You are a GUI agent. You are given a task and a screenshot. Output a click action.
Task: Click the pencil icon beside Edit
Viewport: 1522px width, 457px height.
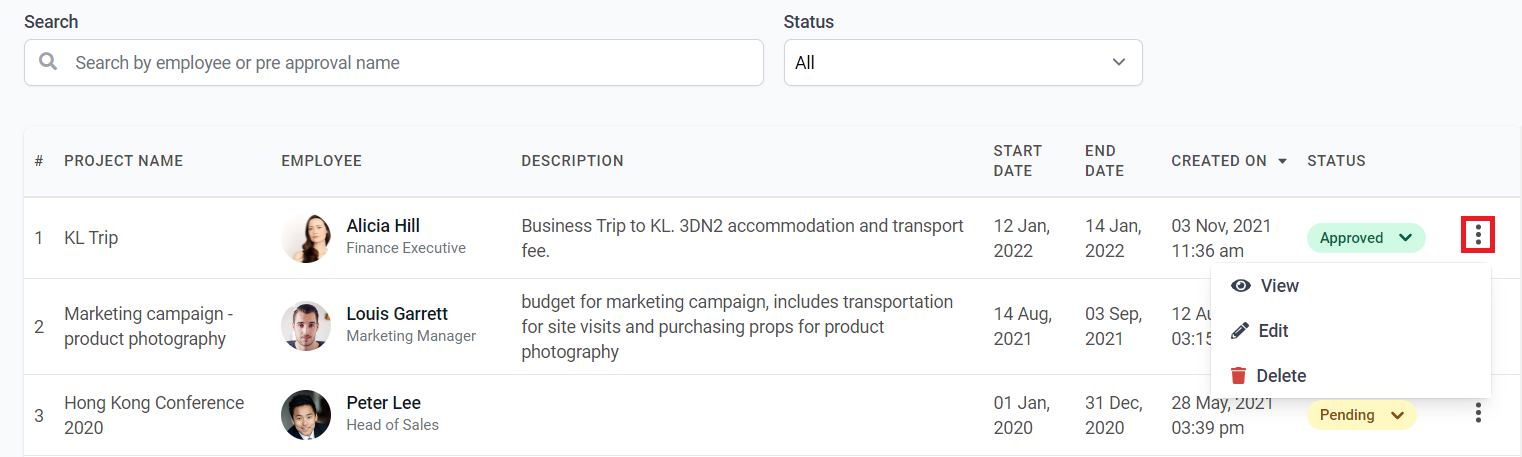tap(1240, 331)
